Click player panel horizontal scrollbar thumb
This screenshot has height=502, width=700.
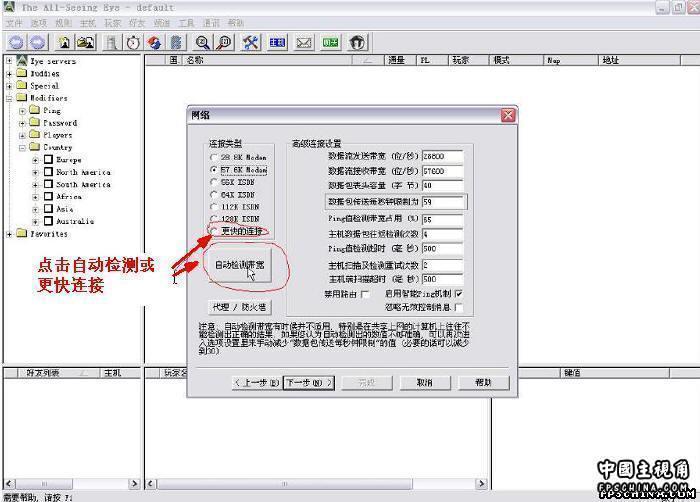284,484
